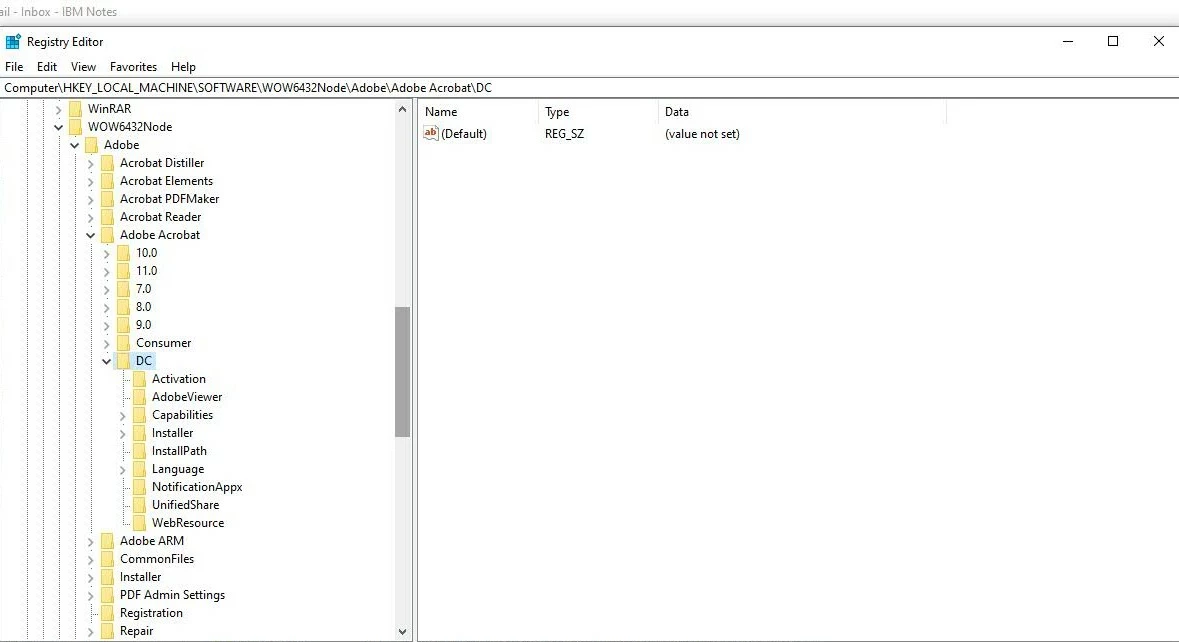Sort values by Data column header
Screen dimensions: 1179x642
[x=802, y=112]
